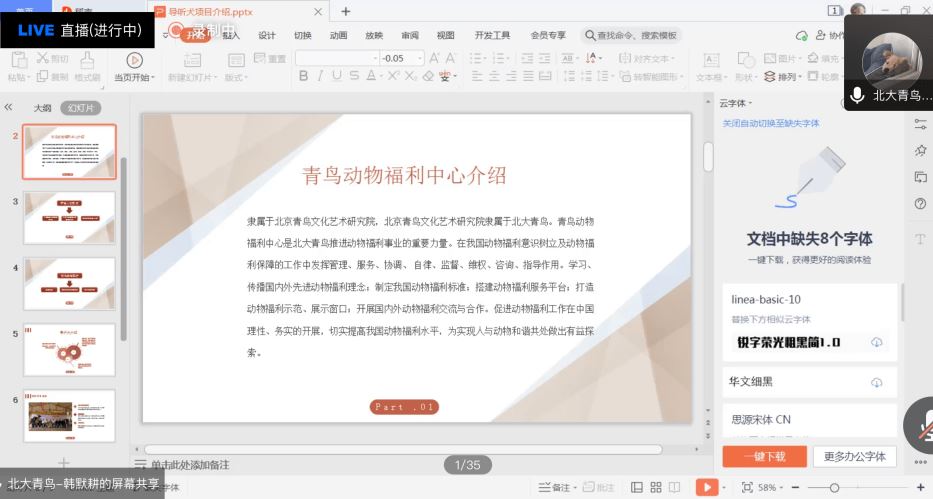Apply Italic formatting
Screen dimensions: 933x499
click(320, 76)
